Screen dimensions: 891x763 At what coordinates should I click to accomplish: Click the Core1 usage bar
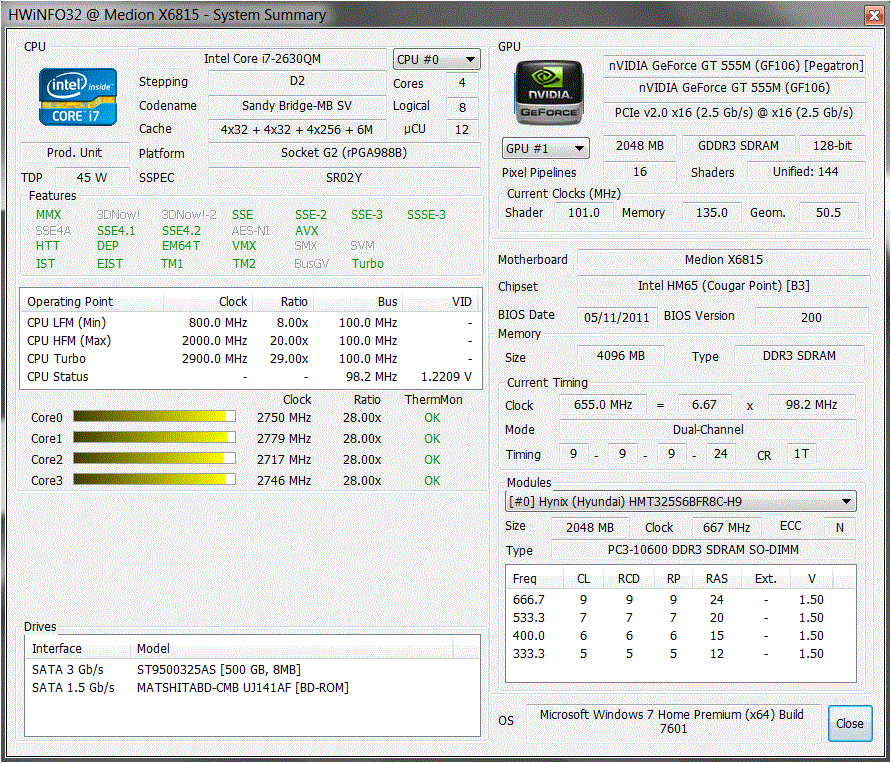tap(154, 438)
